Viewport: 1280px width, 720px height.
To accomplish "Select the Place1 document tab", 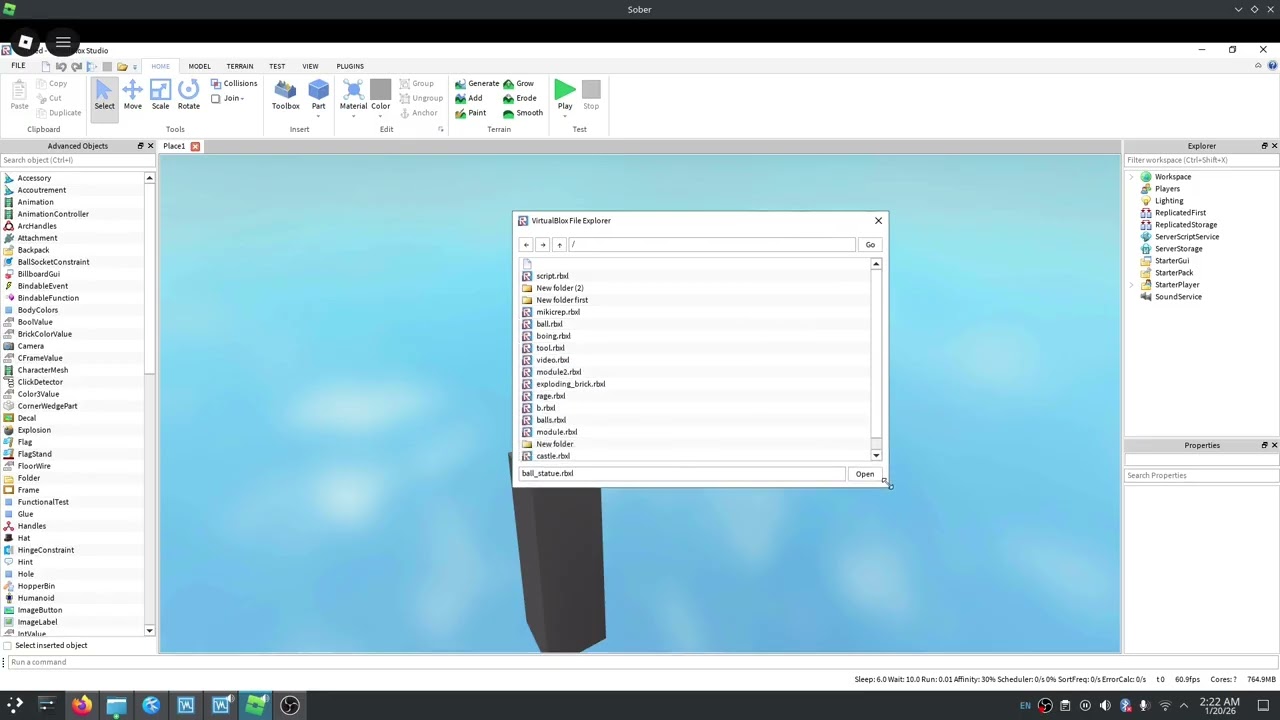I will click(x=174, y=146).
